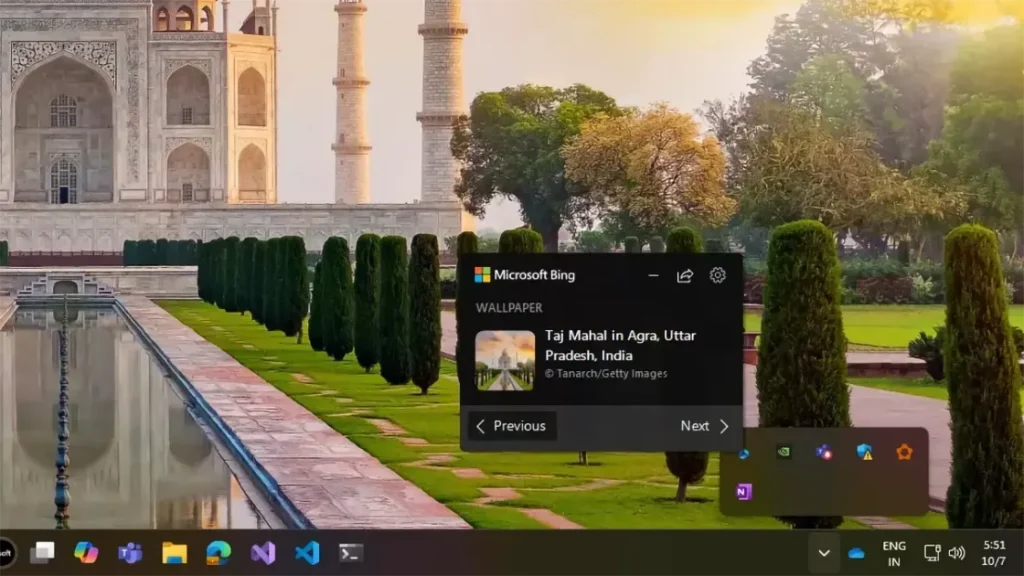The height and width of the screenshot is (576, 1024).
Task: Open Visual Studio from the taskbar
Action: 265,553
